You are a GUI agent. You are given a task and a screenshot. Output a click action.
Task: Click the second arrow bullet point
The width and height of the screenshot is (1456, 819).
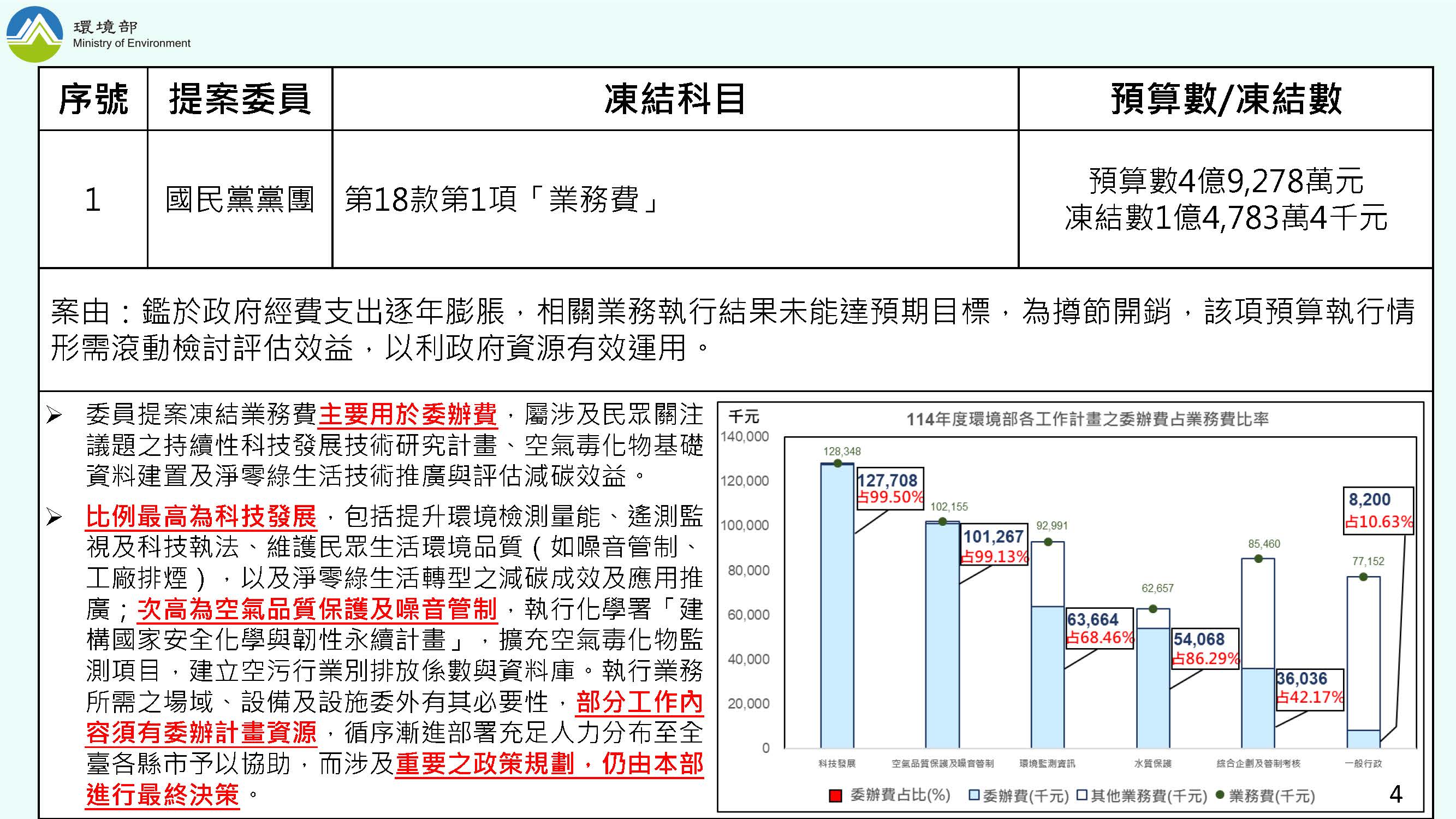click(54, 517)
